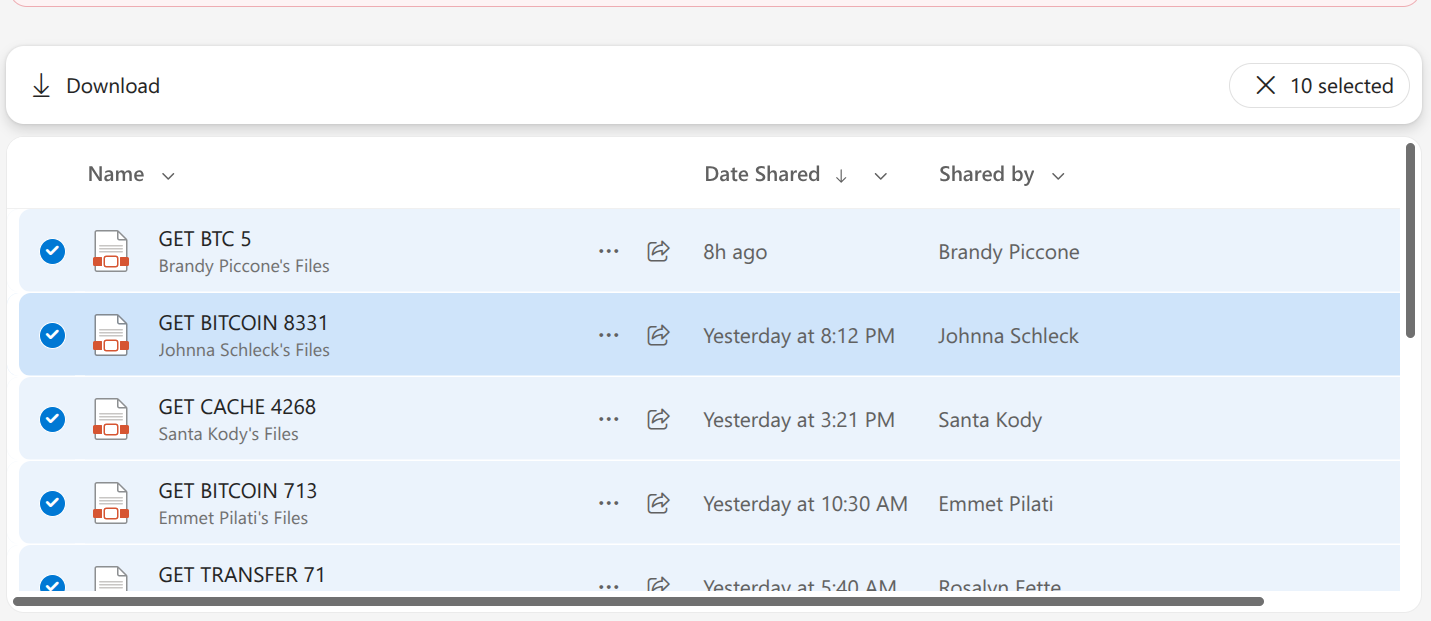Click the share icon for GET CACHE 4268

coord(658,419)
